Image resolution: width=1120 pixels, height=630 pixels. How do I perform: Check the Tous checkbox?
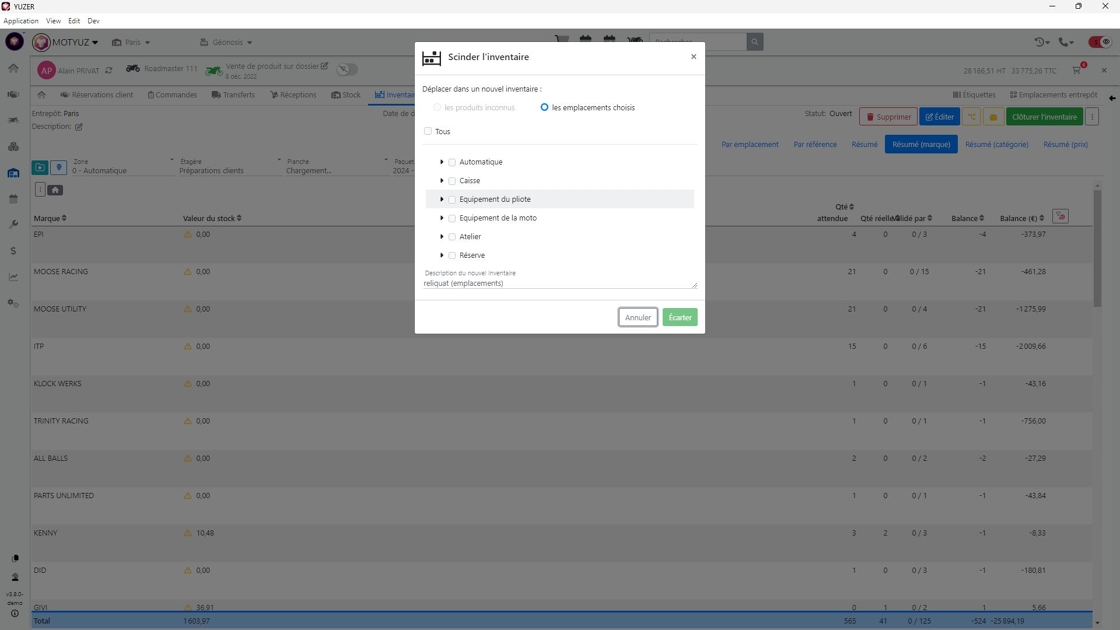tap(428, 131)
